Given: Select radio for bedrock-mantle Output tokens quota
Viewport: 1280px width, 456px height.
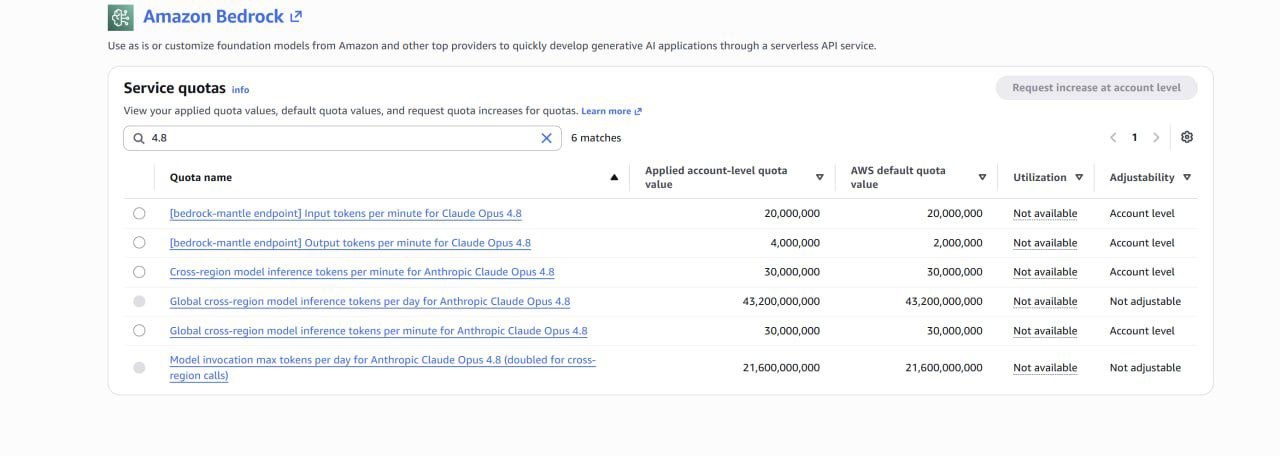Looking at the screenshot, I should click(139, 242).
